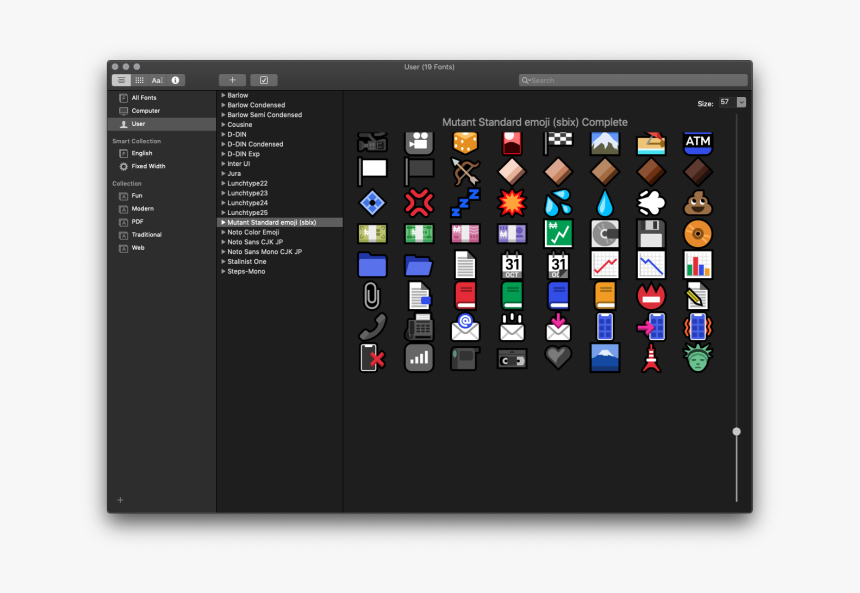Click the checkered flag emoji glyph

click(x=558, y=143)
